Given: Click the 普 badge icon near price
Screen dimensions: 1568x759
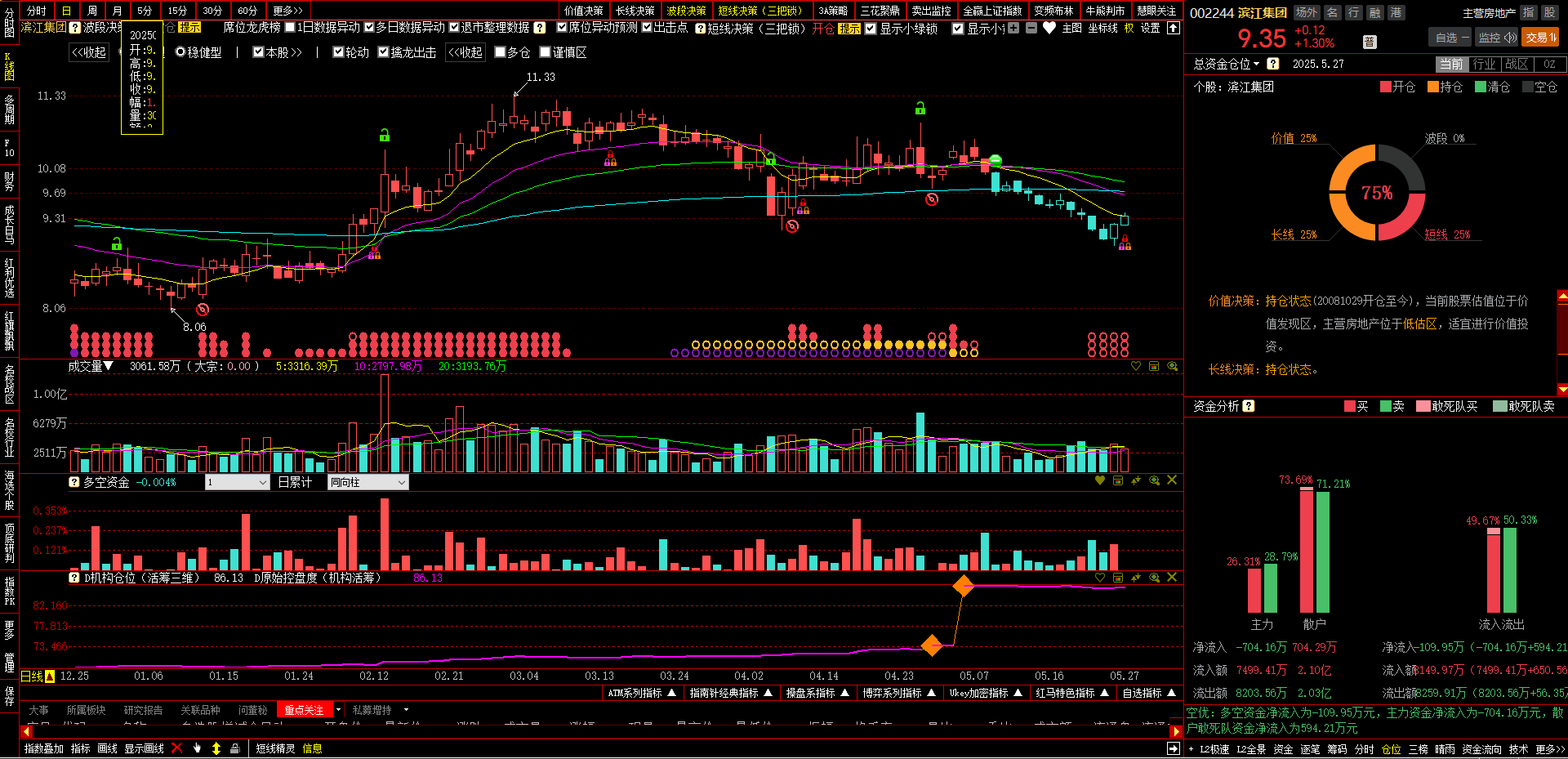Looking at the screenshot, I should (1370, 42).
